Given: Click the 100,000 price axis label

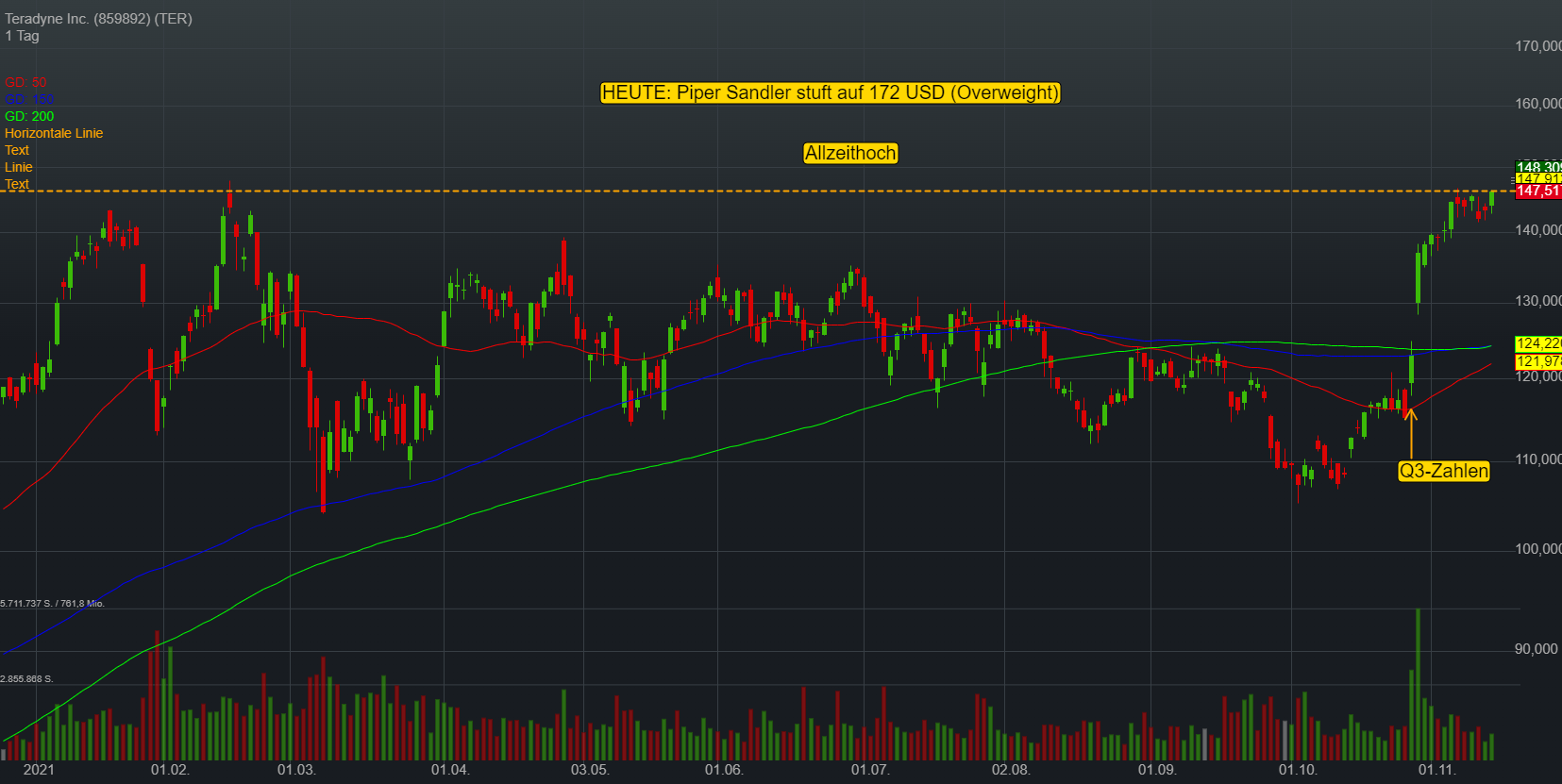Looking at the screenshot, I should click(1538, 549).
